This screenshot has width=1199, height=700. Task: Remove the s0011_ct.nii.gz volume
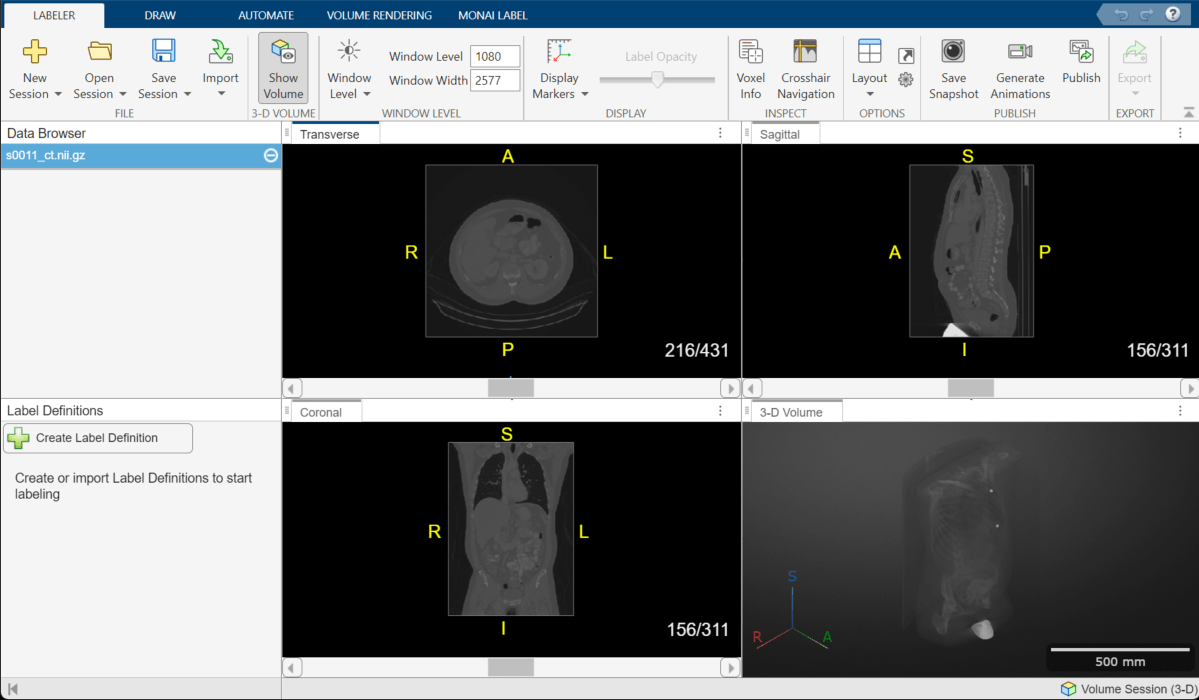[269, 156]
